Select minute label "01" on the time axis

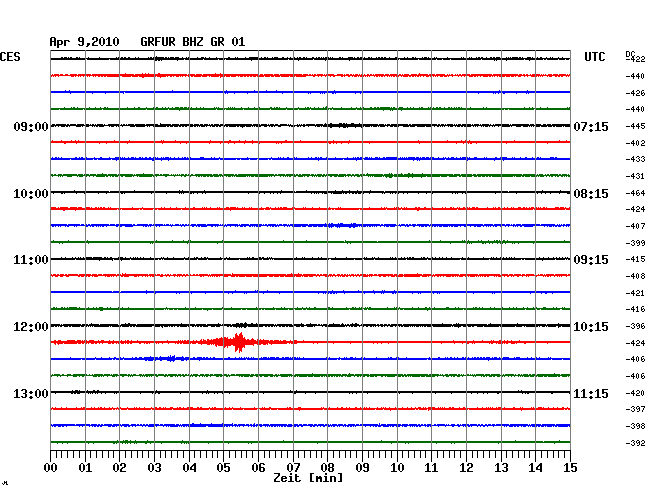pos(85,468)
